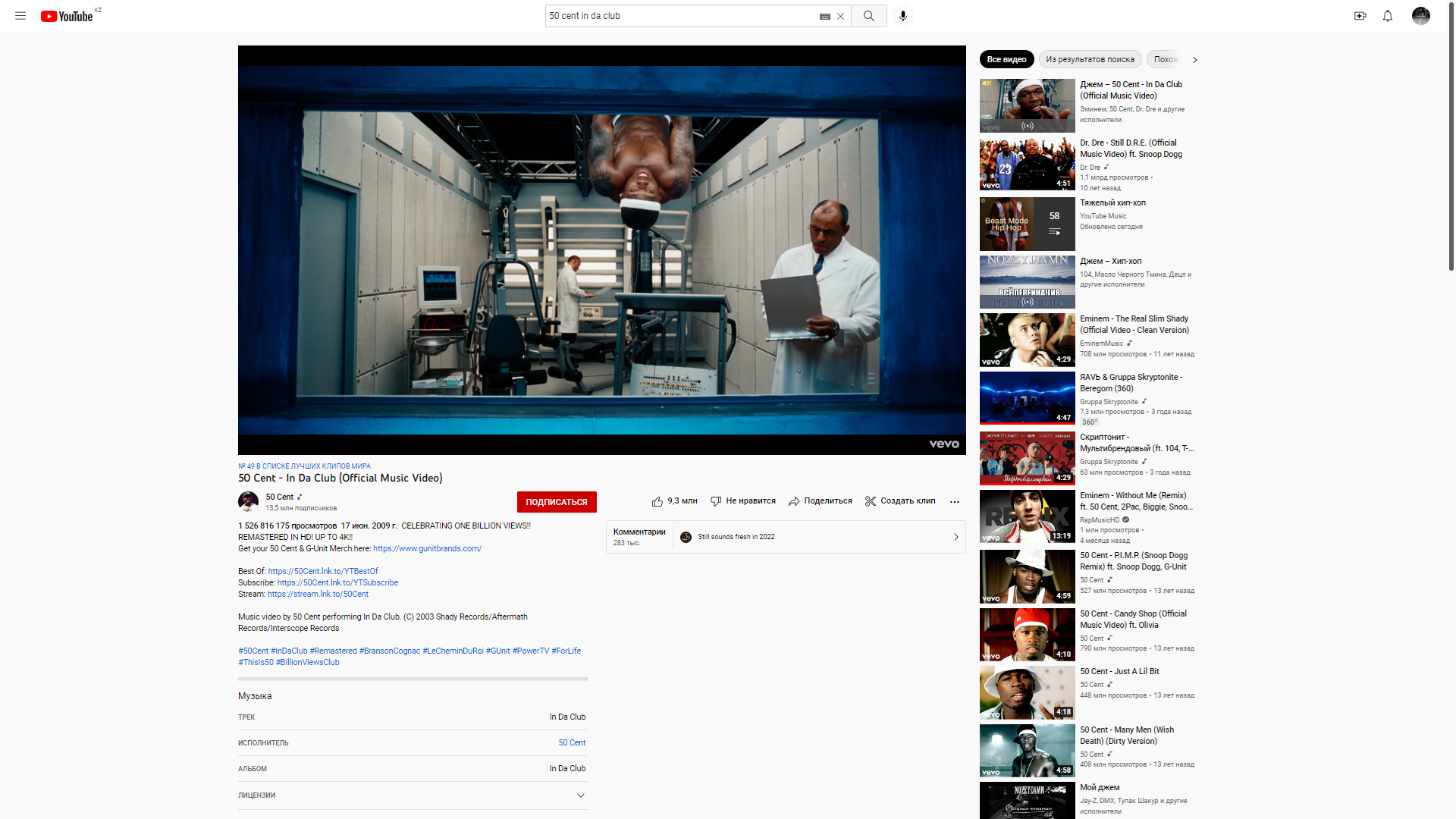1456x819 pixels.
Task: Click the 50 Cent - Just A Lil Bit title
Action: pos(1119,671)
